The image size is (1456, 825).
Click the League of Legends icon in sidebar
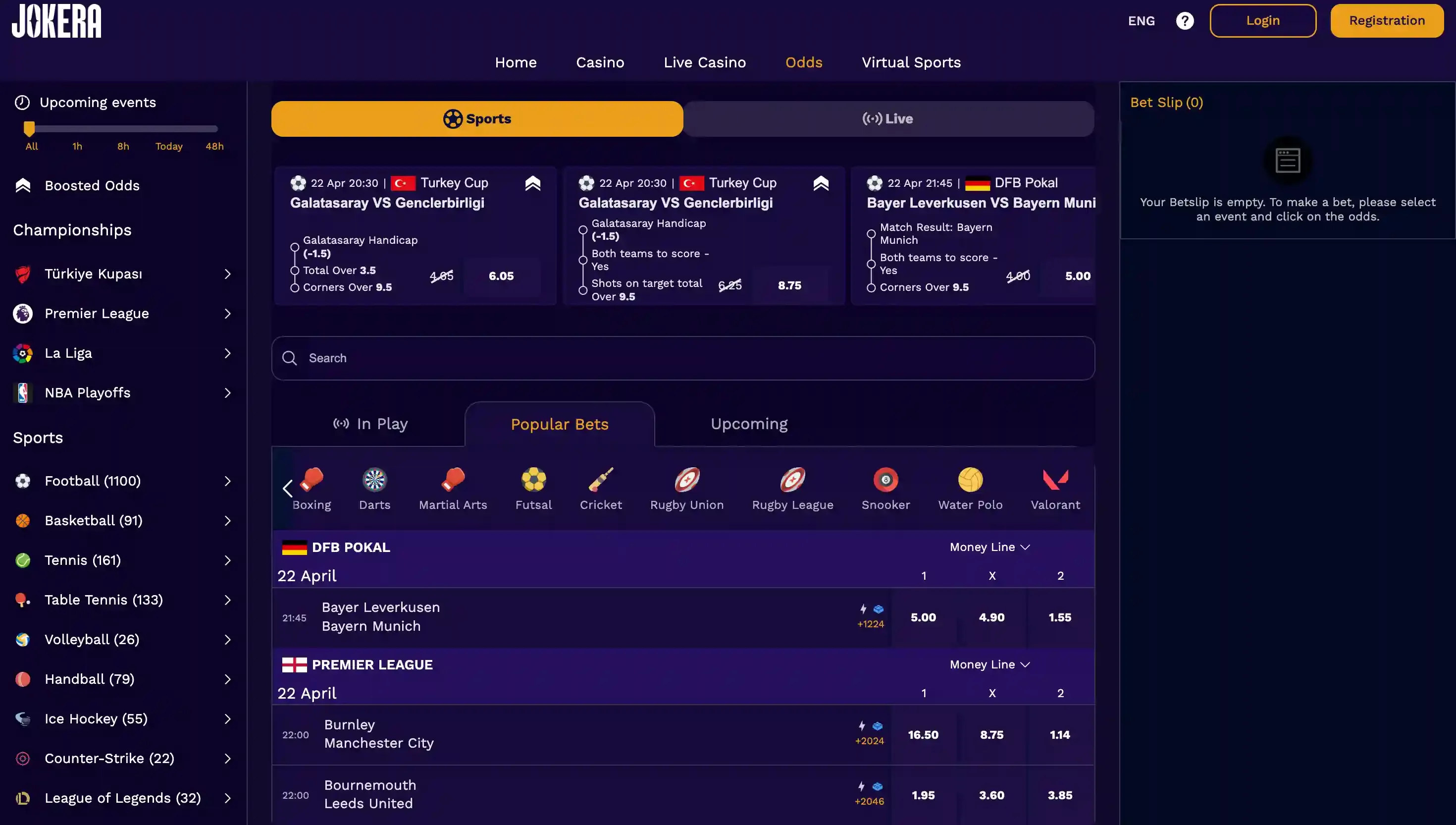[x=23, y=798]
